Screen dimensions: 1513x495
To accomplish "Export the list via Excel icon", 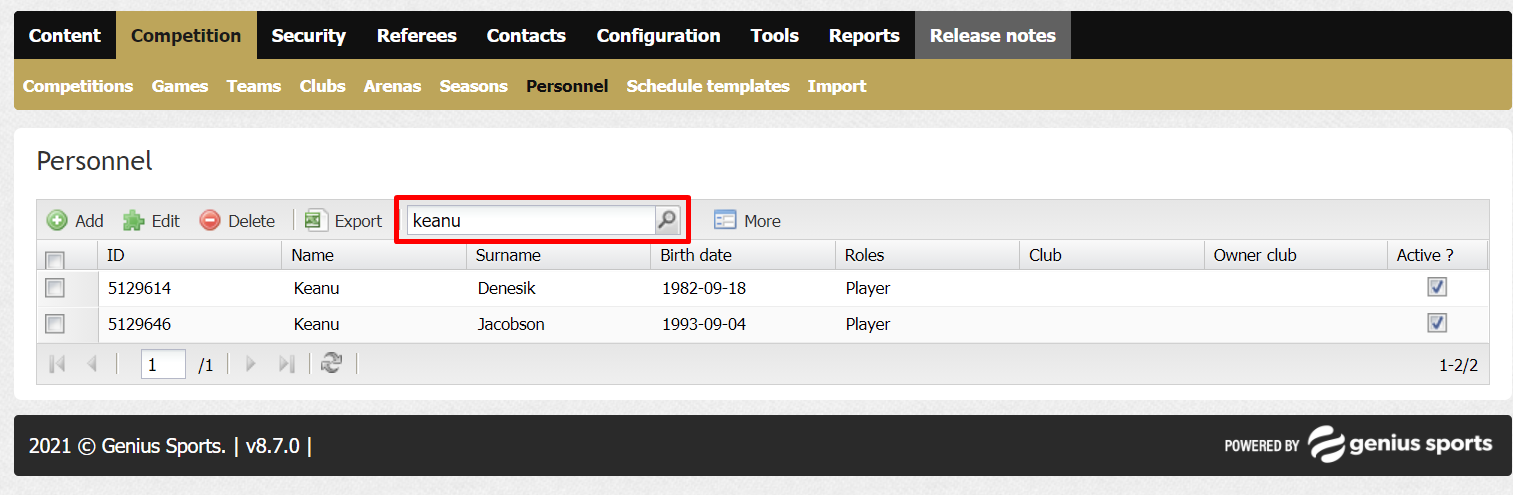I will click(316, 221).
